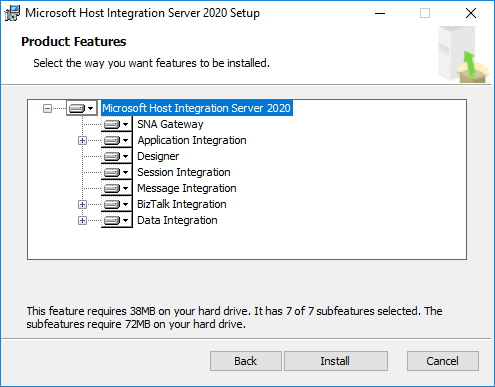Open install-state dropdown for BizTalk Integration
Screen dimensions: 495x387
click(117, 204)
